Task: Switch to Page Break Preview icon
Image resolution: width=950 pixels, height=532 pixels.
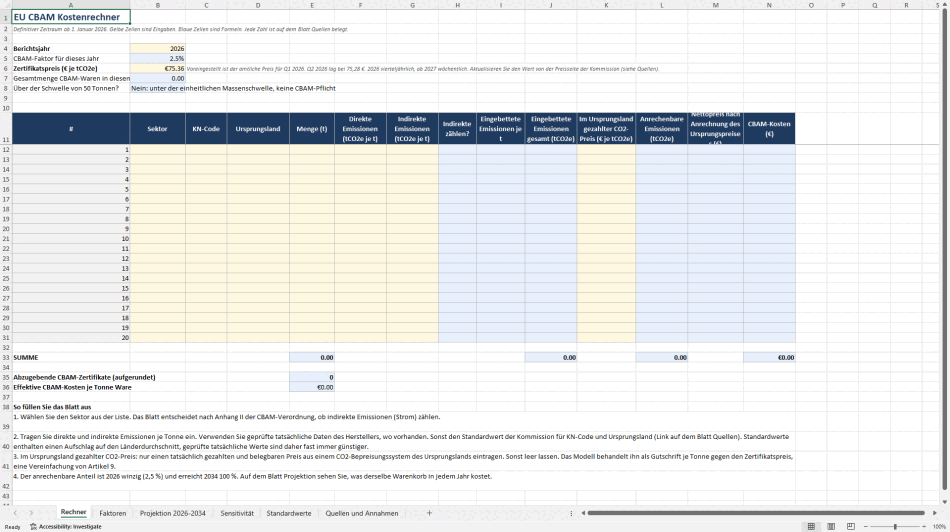Action: [851, 527]
